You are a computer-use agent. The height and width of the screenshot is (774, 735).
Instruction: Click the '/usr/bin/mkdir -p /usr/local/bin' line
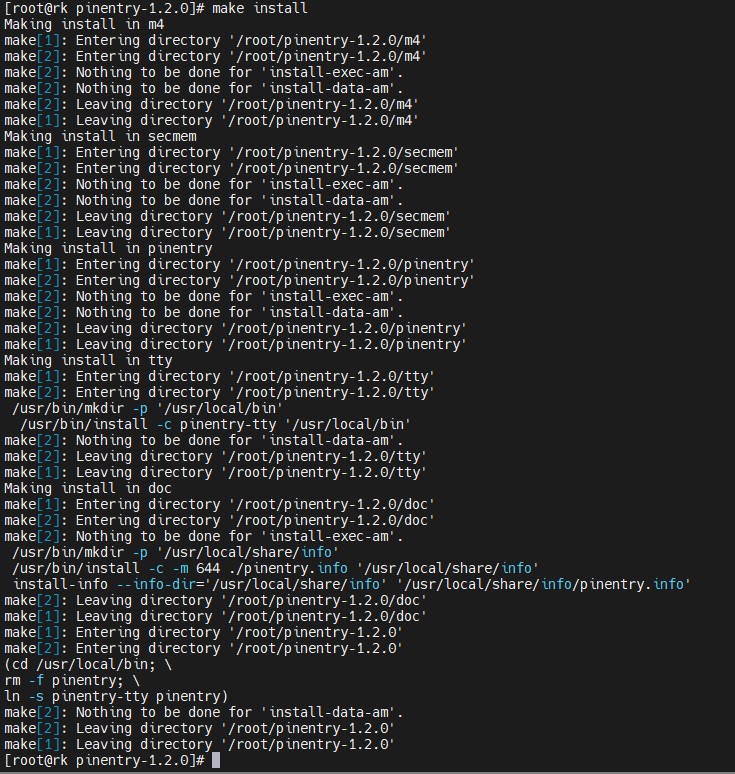pos(148,408)
